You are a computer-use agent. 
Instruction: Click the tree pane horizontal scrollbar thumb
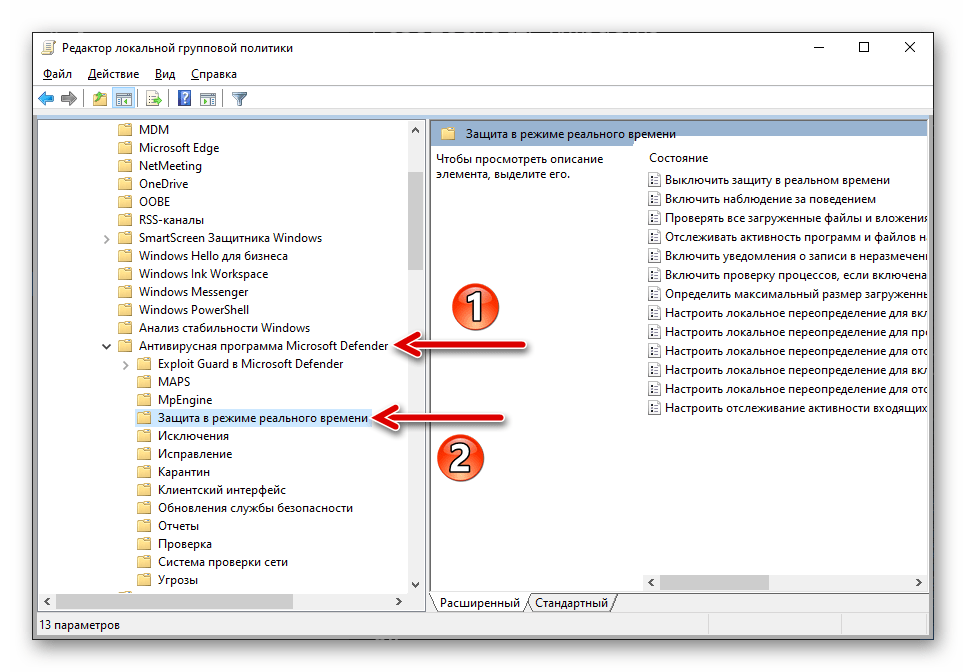point(174,601)
